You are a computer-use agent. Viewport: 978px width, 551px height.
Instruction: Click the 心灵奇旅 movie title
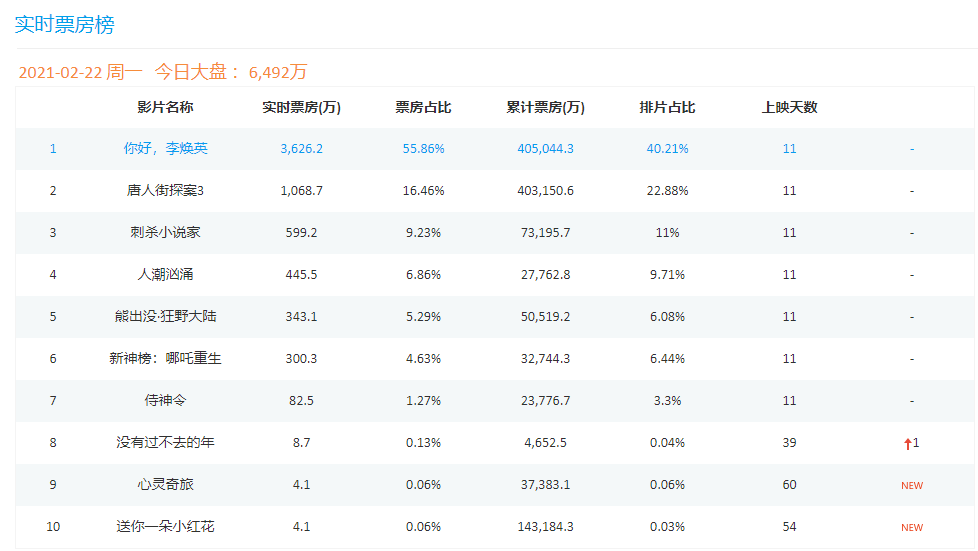pos(165,484)
